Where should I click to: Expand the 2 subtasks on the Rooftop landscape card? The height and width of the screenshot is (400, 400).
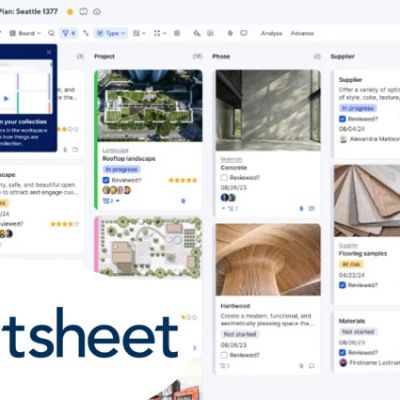[111, 201]
